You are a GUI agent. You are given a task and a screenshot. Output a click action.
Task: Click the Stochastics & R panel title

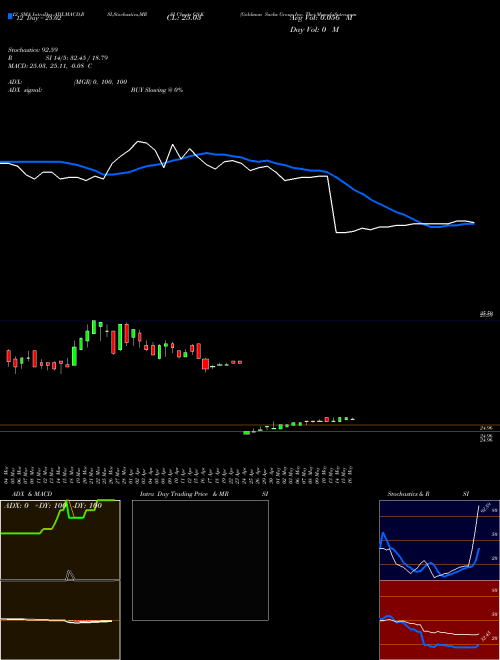[x=408, y=494]
